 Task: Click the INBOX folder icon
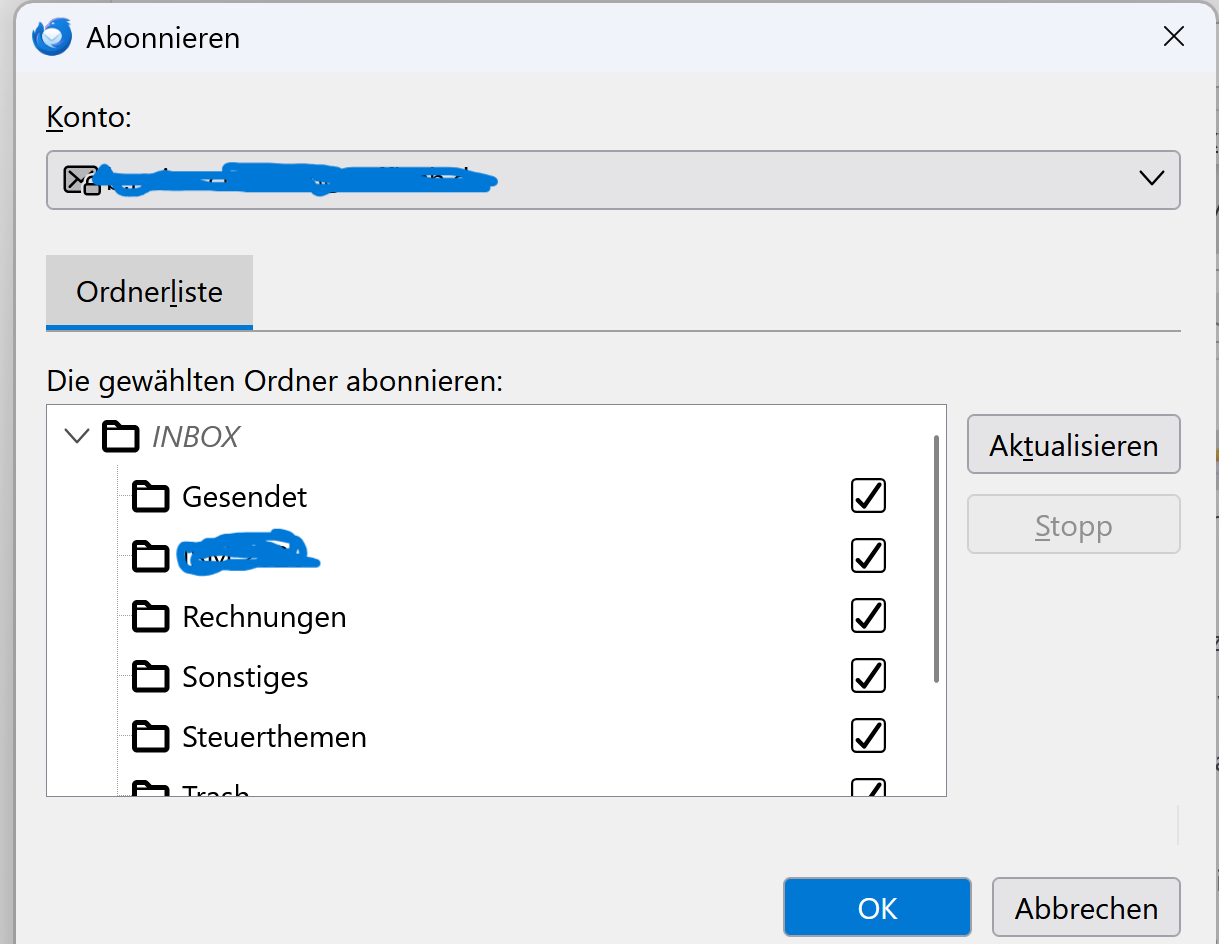click(121, 437)
